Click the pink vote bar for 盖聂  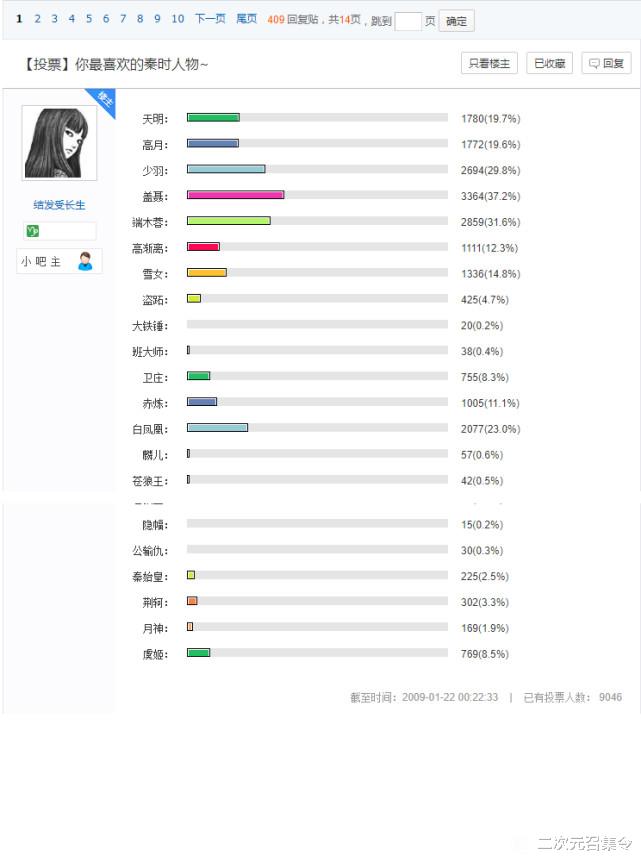coord(235,195)
